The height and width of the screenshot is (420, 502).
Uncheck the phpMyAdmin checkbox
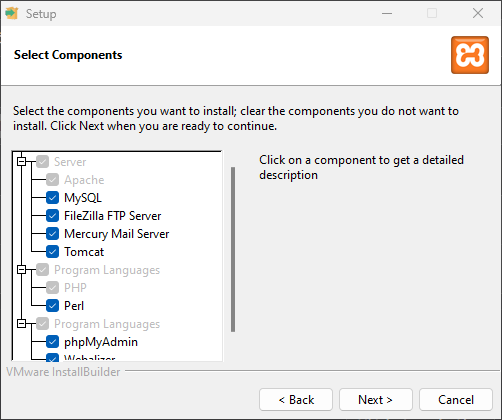pos(52,342)
